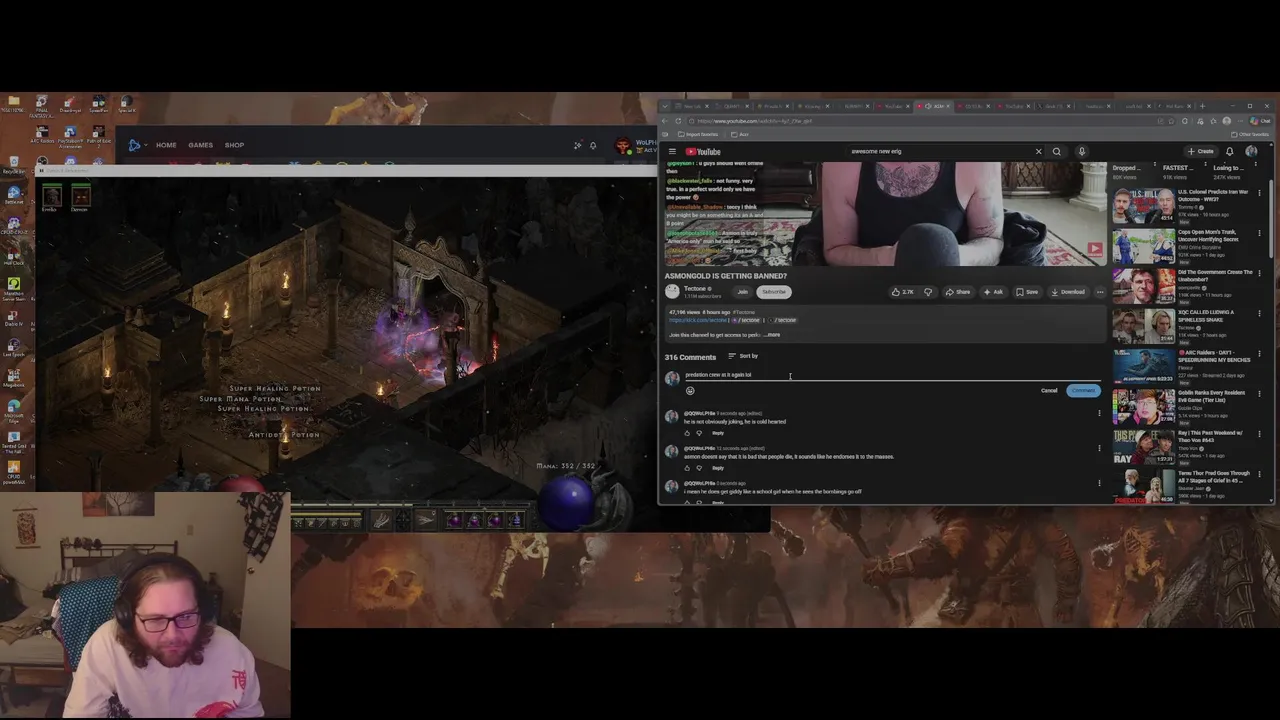This screenshot has width=1280, height=720.
Task: Cancel the comment draft
Action: click(1049, 391)
